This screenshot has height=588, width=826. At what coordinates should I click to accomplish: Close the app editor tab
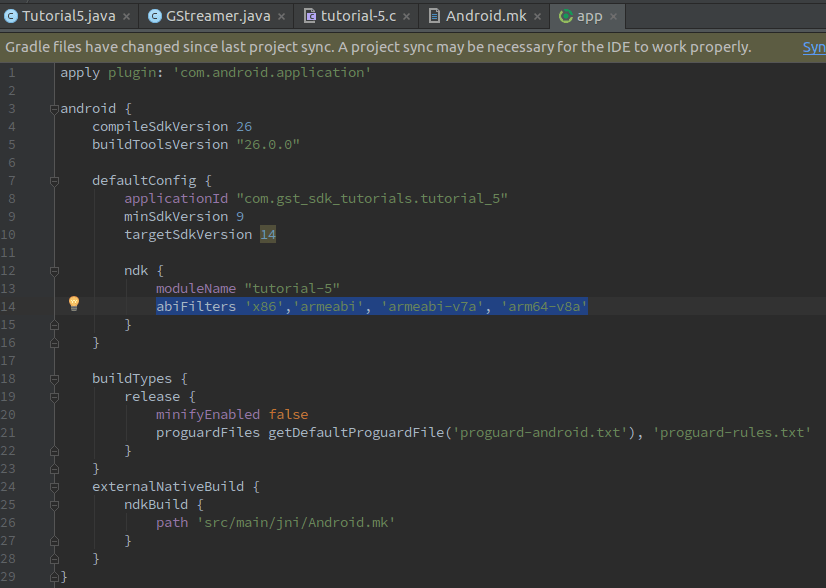612,16
